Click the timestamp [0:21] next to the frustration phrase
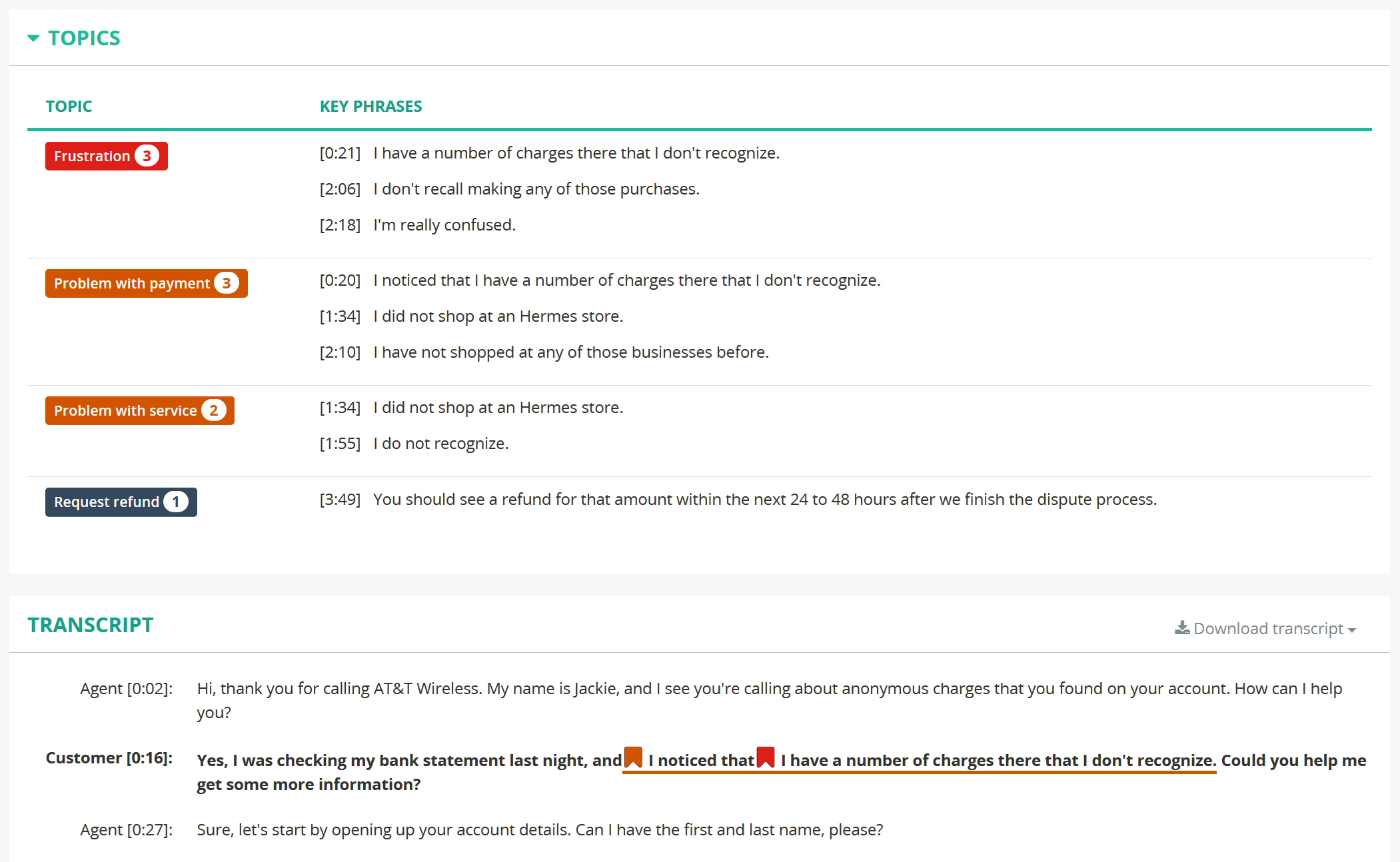Image resolution: width=1400 pixels, height=862 pixels. click(x=341, y=153)
